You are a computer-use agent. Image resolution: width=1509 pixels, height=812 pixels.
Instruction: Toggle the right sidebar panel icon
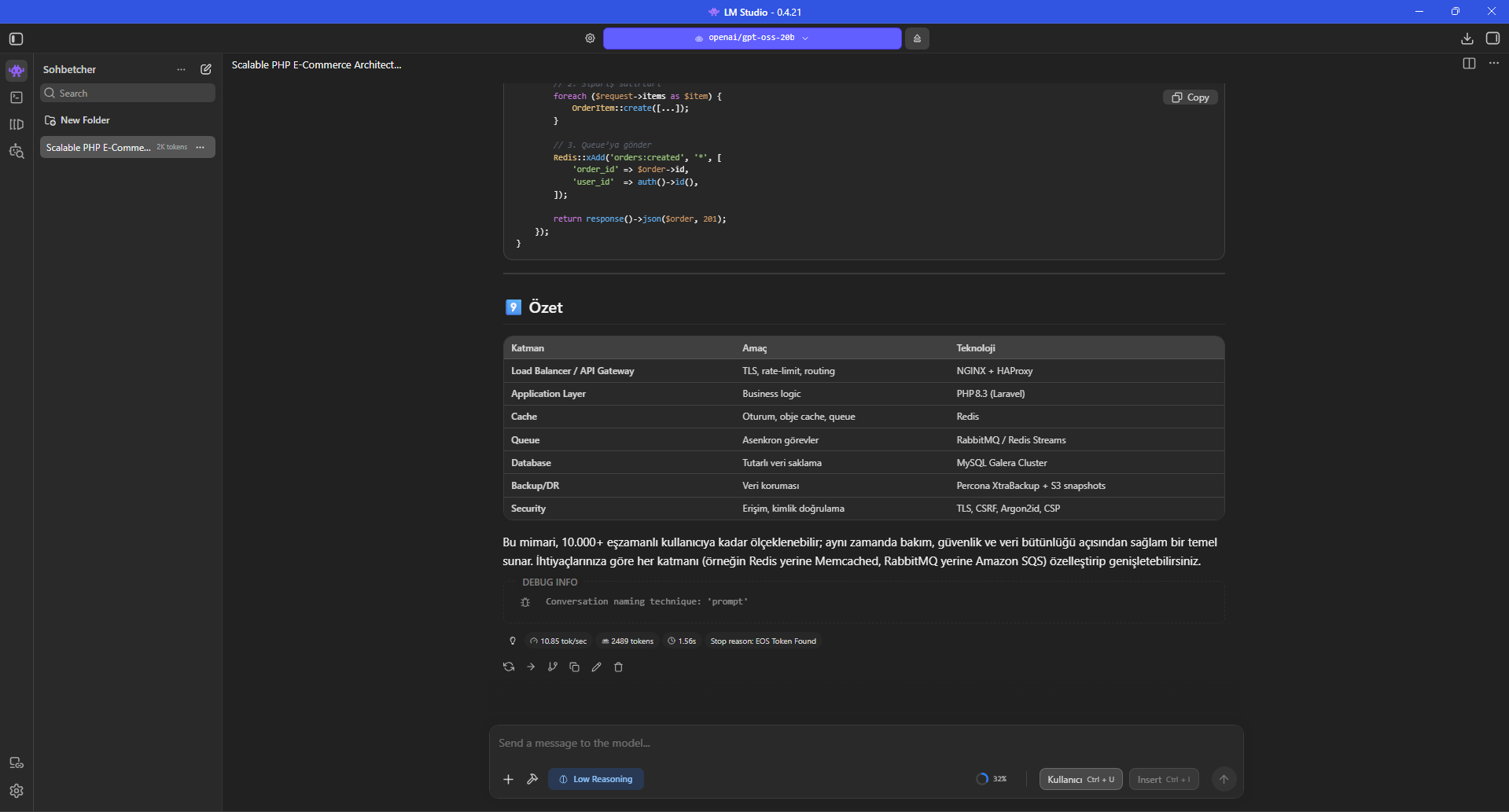(1492, 39)
